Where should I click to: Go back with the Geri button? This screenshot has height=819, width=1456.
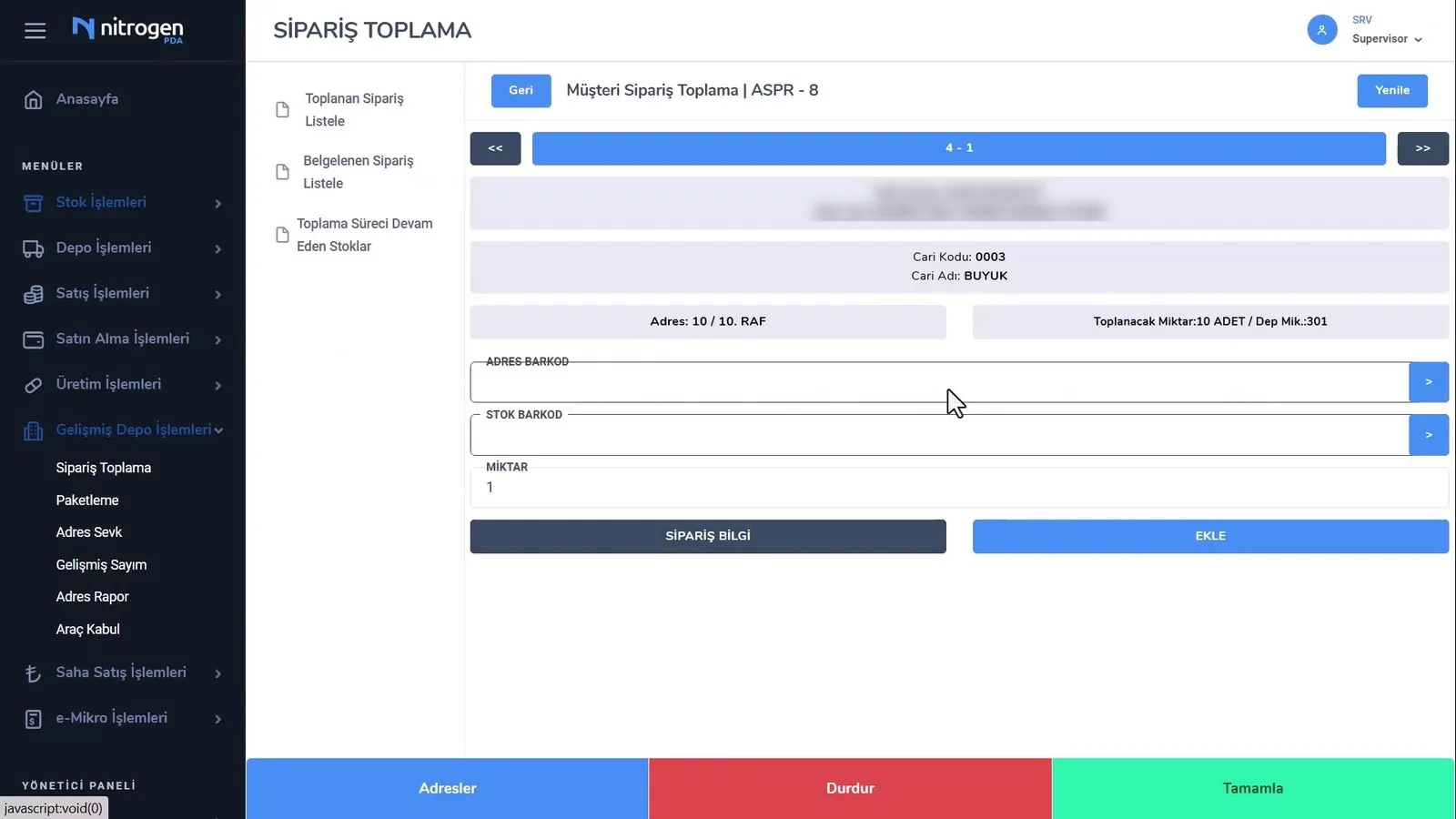(521, 91)
